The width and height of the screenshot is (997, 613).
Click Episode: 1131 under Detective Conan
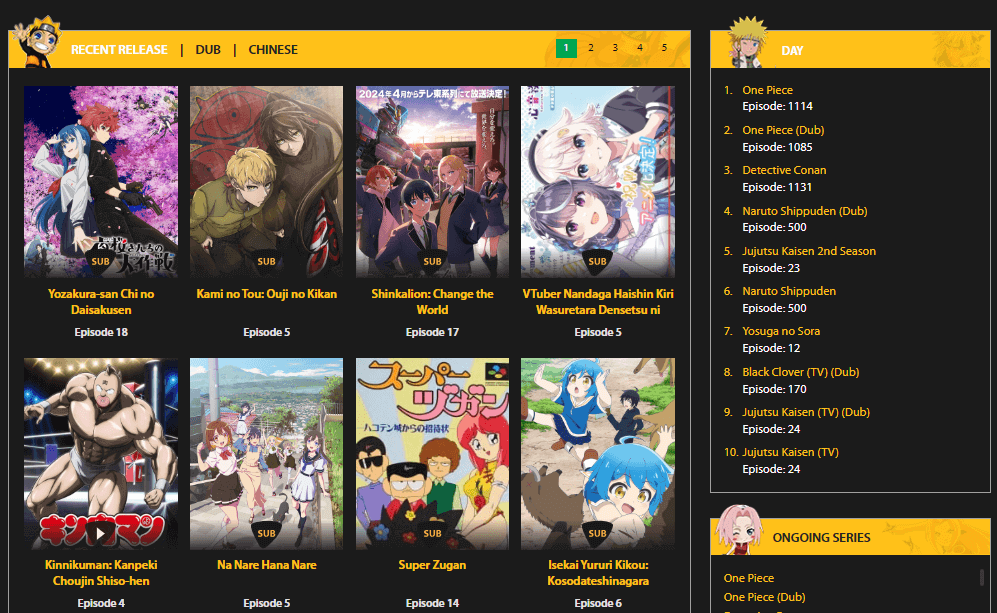tap(777, 187)
